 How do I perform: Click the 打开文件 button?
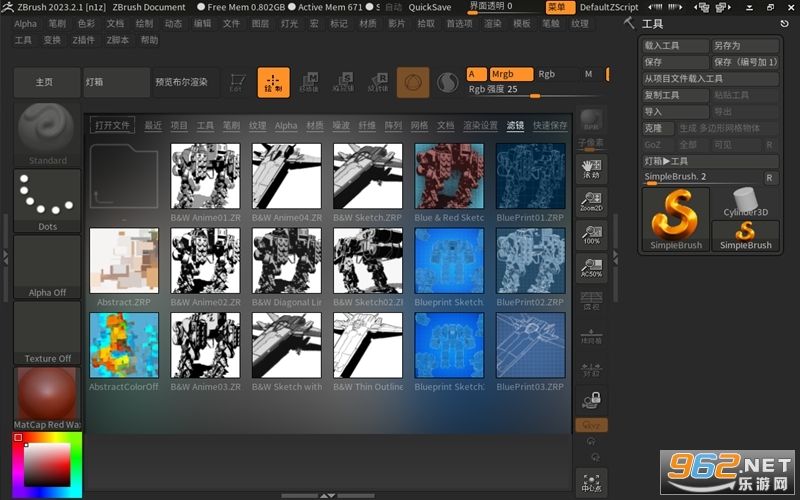tap(112, 125)
